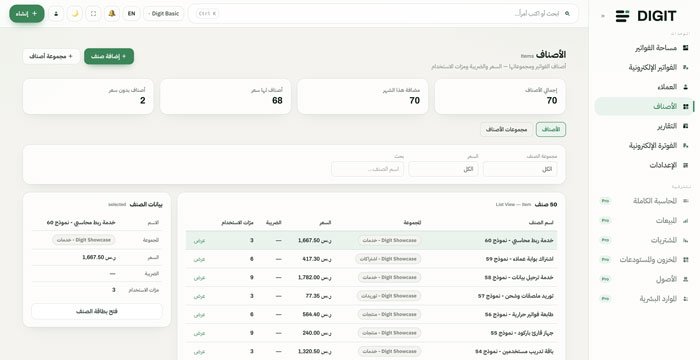Click عرض link for نموذج 59 row
This screenshot has height=360, width=700.
tap(200, 259)
